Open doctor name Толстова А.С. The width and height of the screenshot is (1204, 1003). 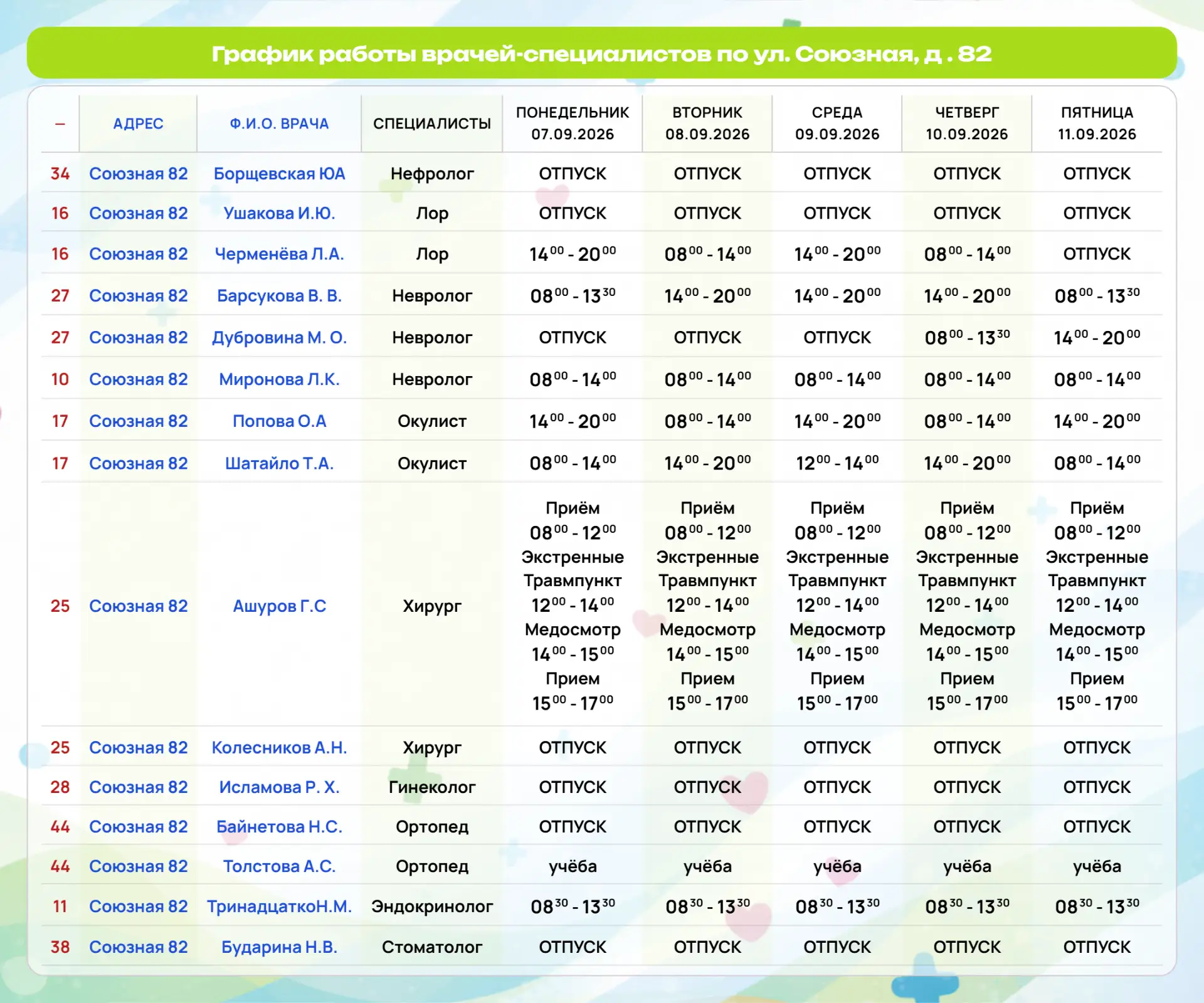pyautogui.click(x=279, y=866)
